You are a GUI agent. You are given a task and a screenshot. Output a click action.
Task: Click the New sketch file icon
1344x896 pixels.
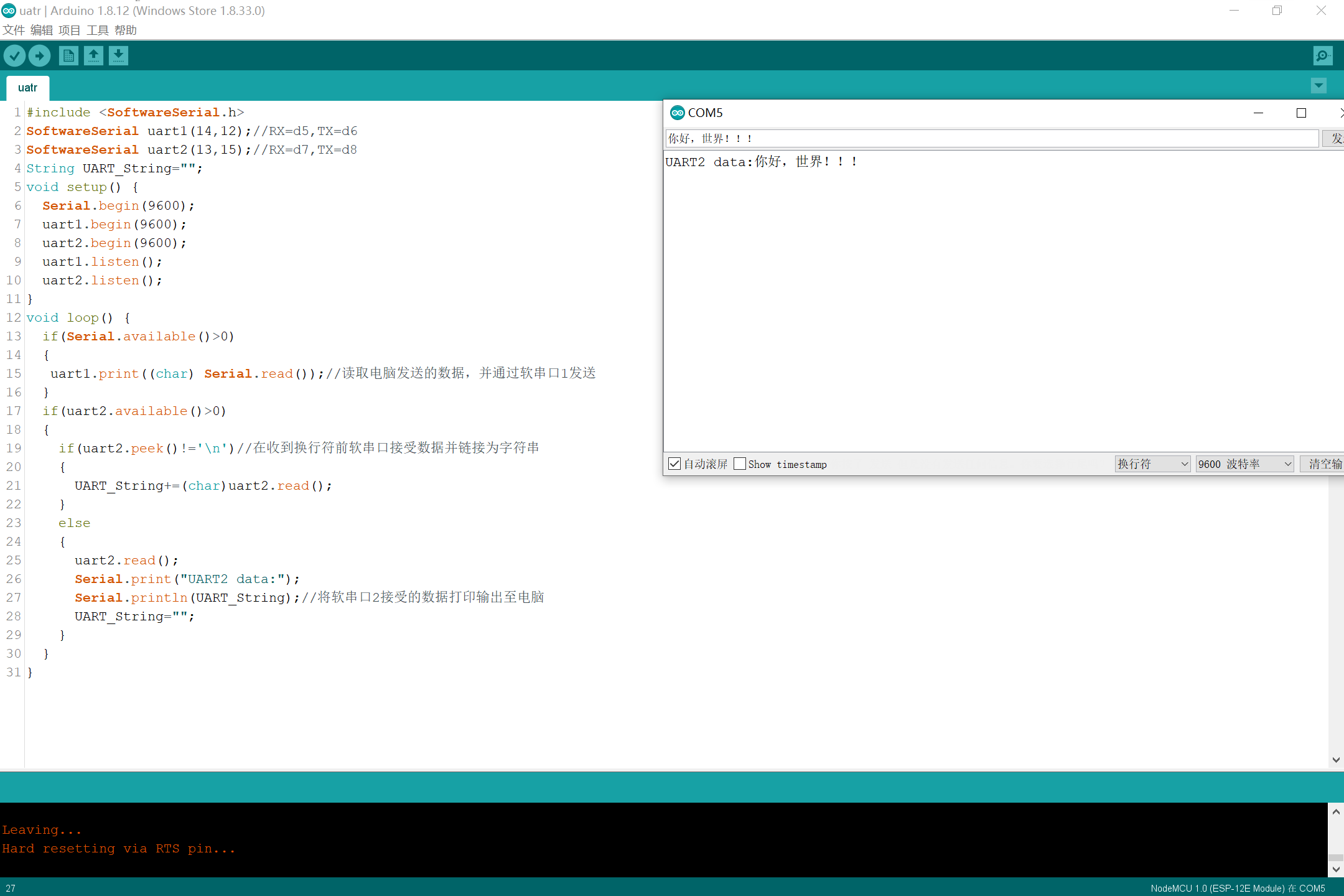[68, 56]
